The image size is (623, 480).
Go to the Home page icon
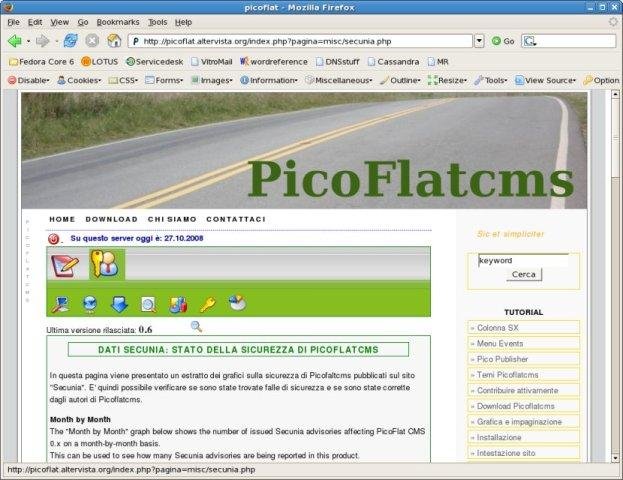click(114, 41)
